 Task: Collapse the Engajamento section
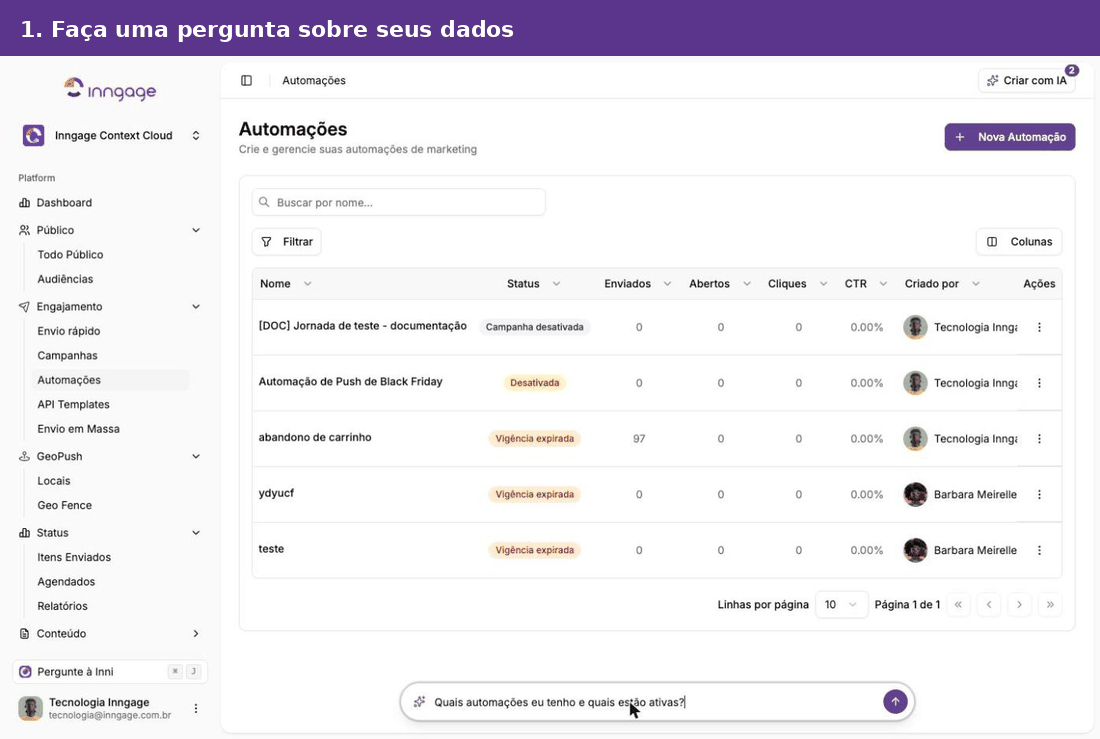pos(196,307)
